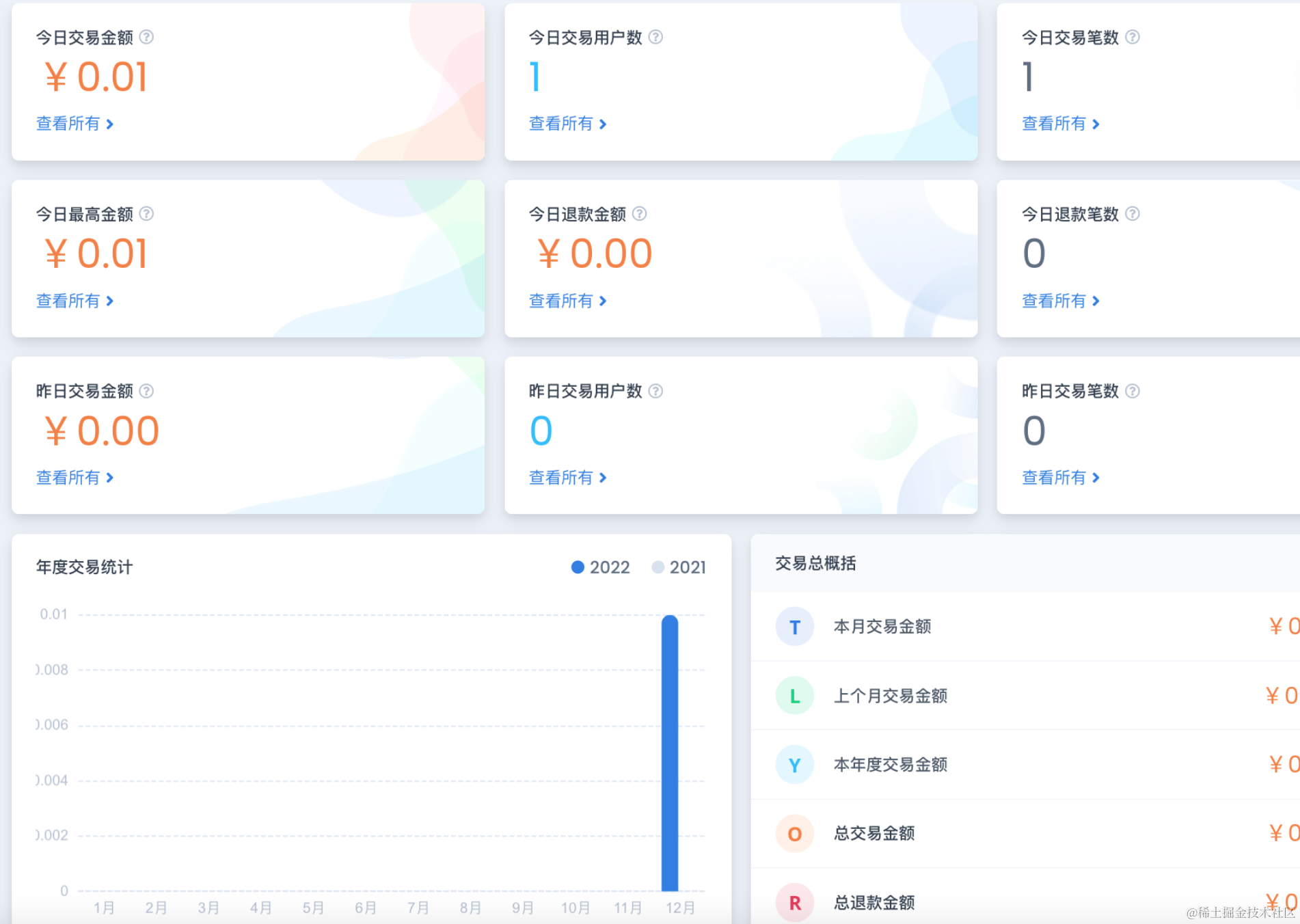Image resolution: width=1300 pixels, height=924 pixels.
Task: Open 查看所有 under 昨日交易用户数
Action: pos(567,478)
